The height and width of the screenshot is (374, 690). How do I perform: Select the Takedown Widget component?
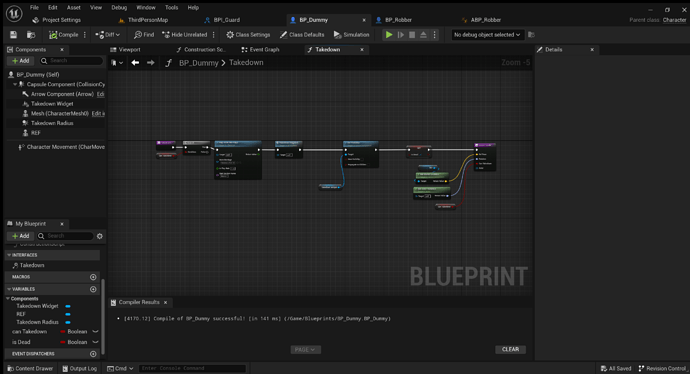(x=52, y=104)
